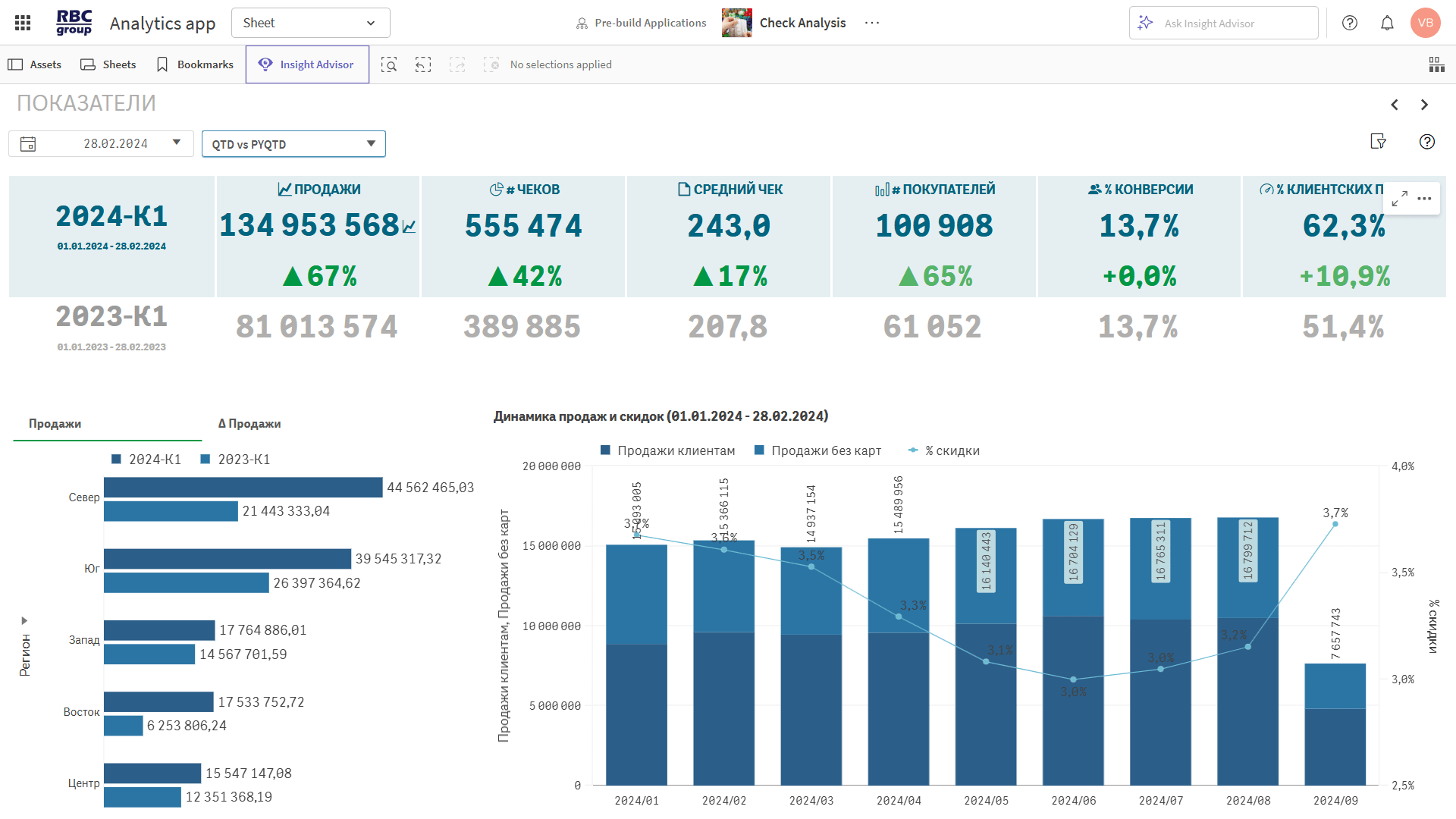Go to the next sheet arrow
Screen dimensions: 1456x819
point(1424,105)
